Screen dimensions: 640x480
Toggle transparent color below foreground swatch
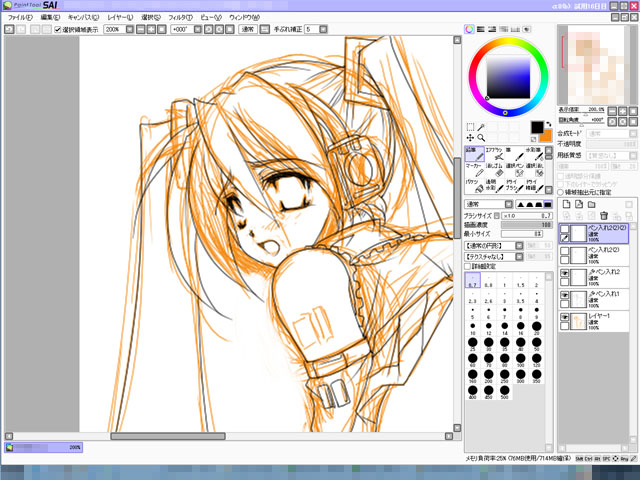tap(533, 139)
